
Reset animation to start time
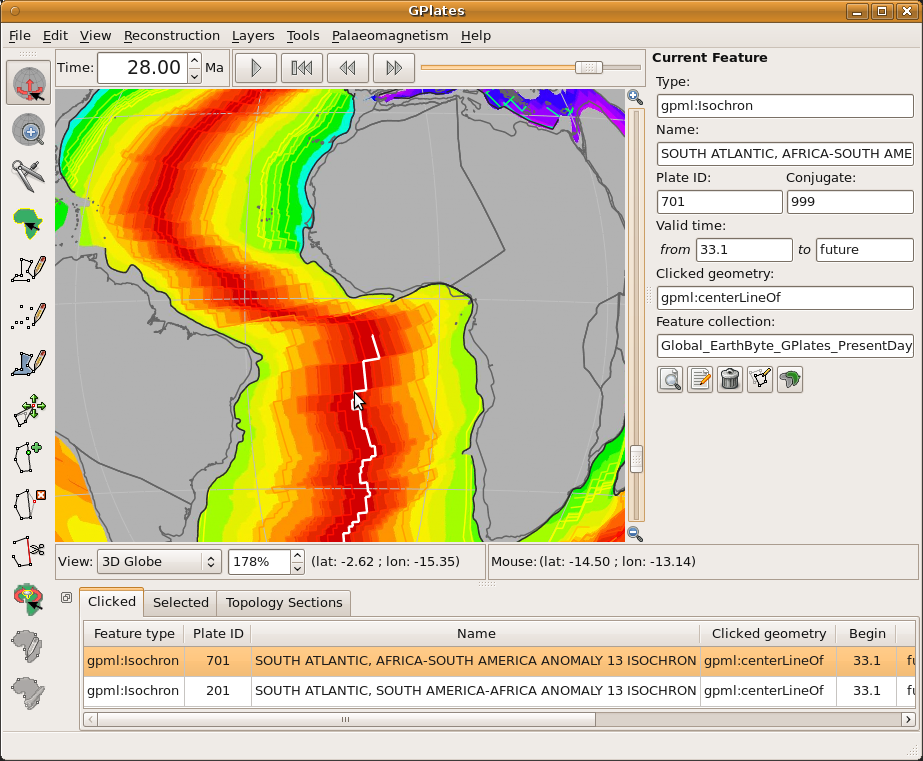coord(302,68)
